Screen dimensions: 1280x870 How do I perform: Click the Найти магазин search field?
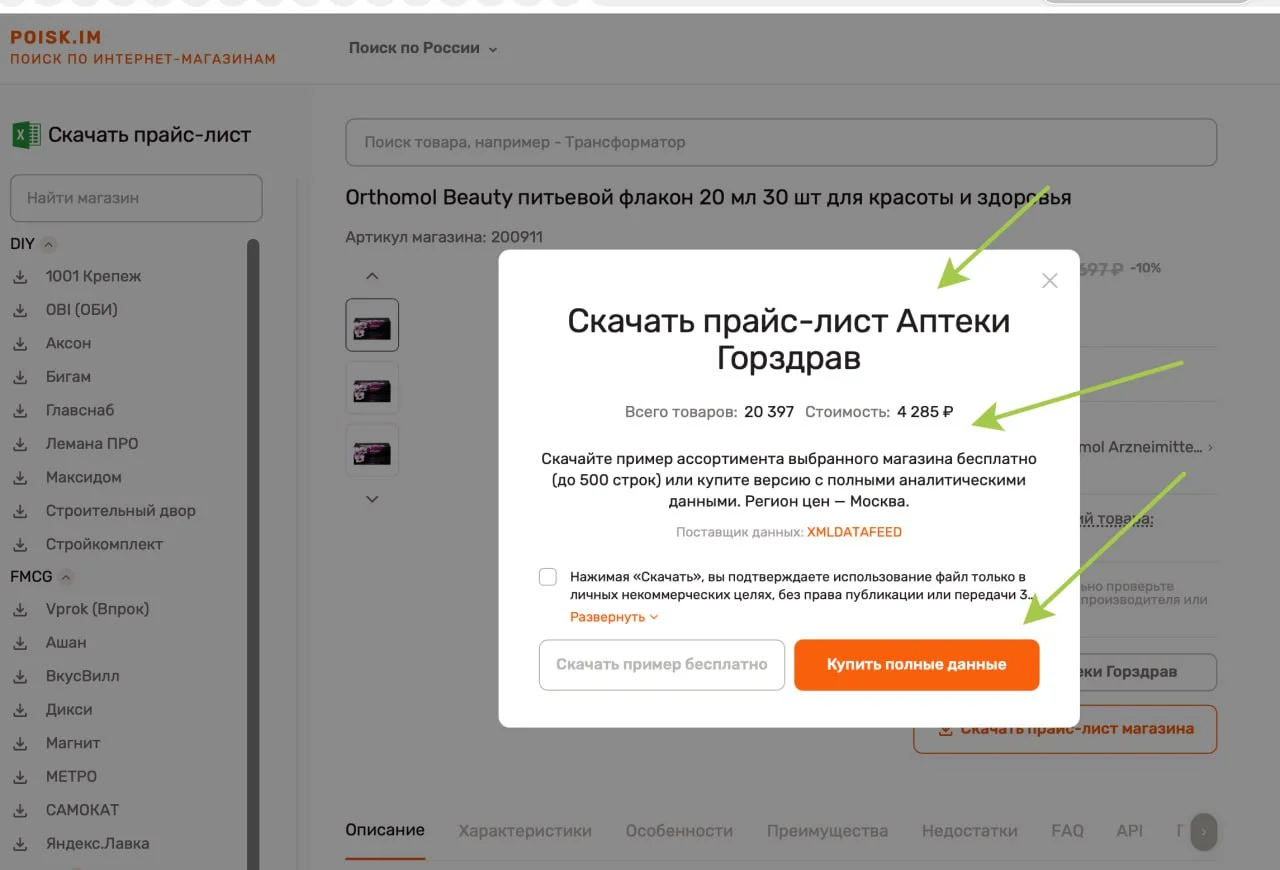click(x=136, y=198)
